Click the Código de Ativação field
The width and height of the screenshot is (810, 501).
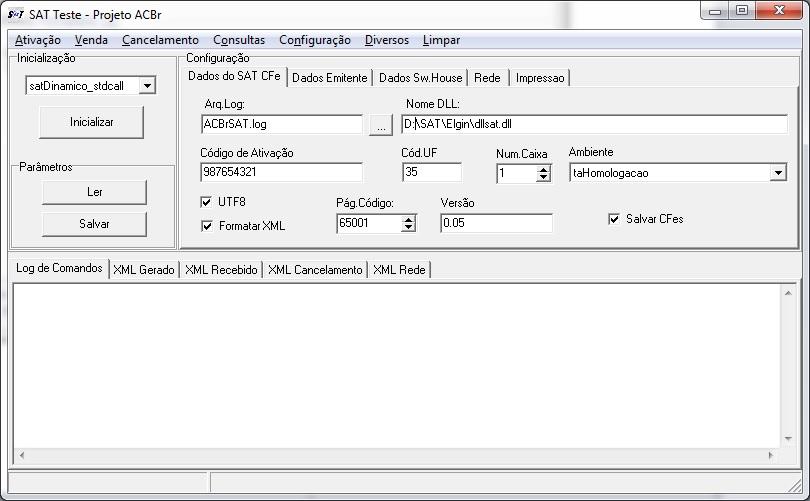pos(282,172)
